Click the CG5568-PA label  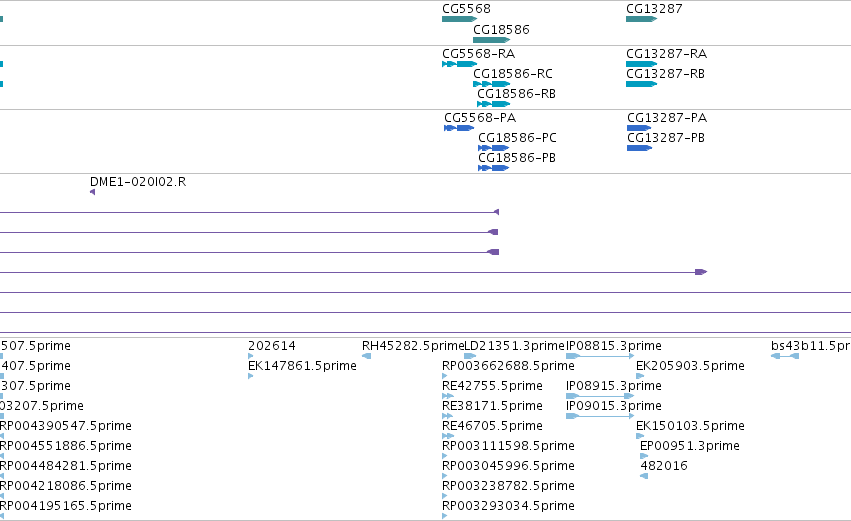coord(480,118)
